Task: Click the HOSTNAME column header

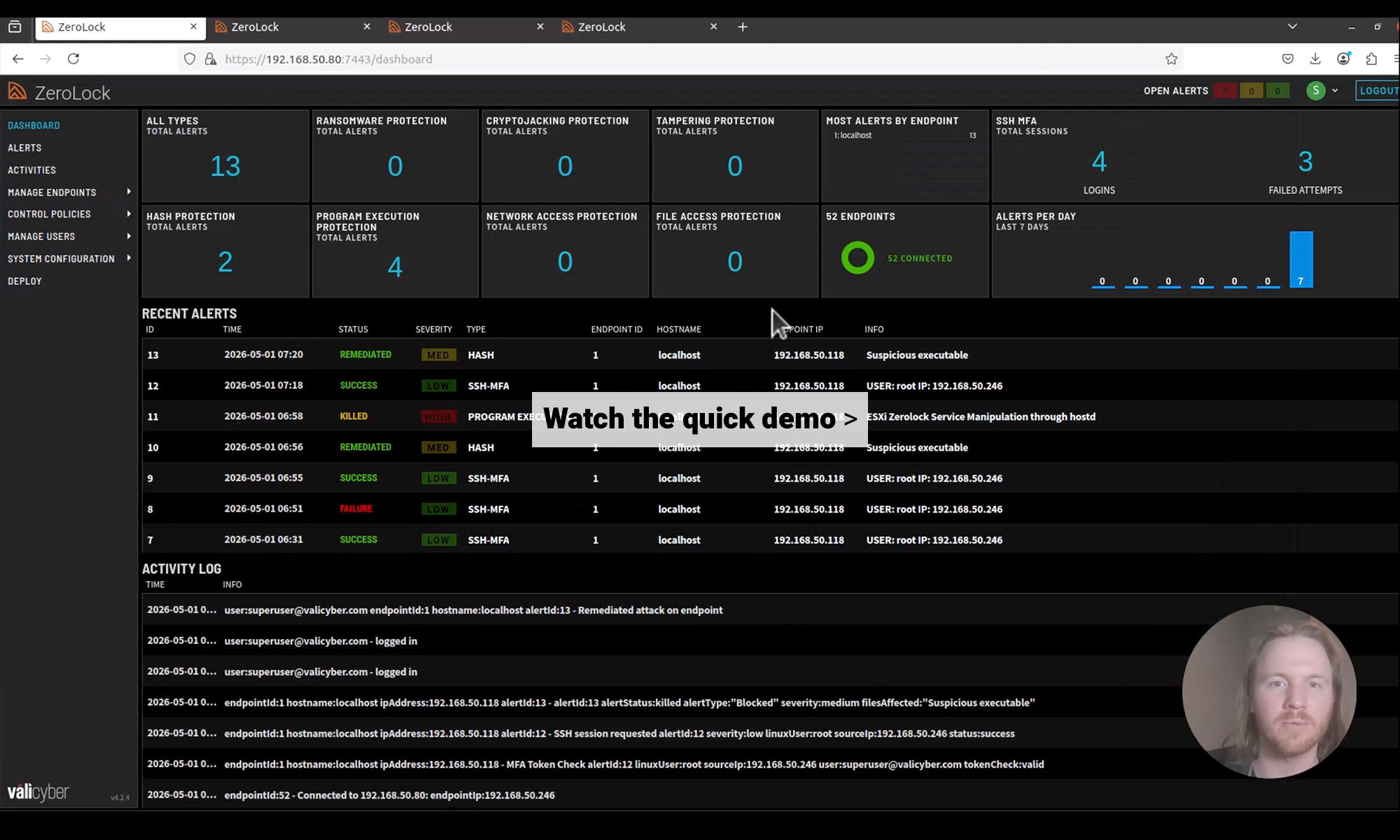Action: [678, 329]
